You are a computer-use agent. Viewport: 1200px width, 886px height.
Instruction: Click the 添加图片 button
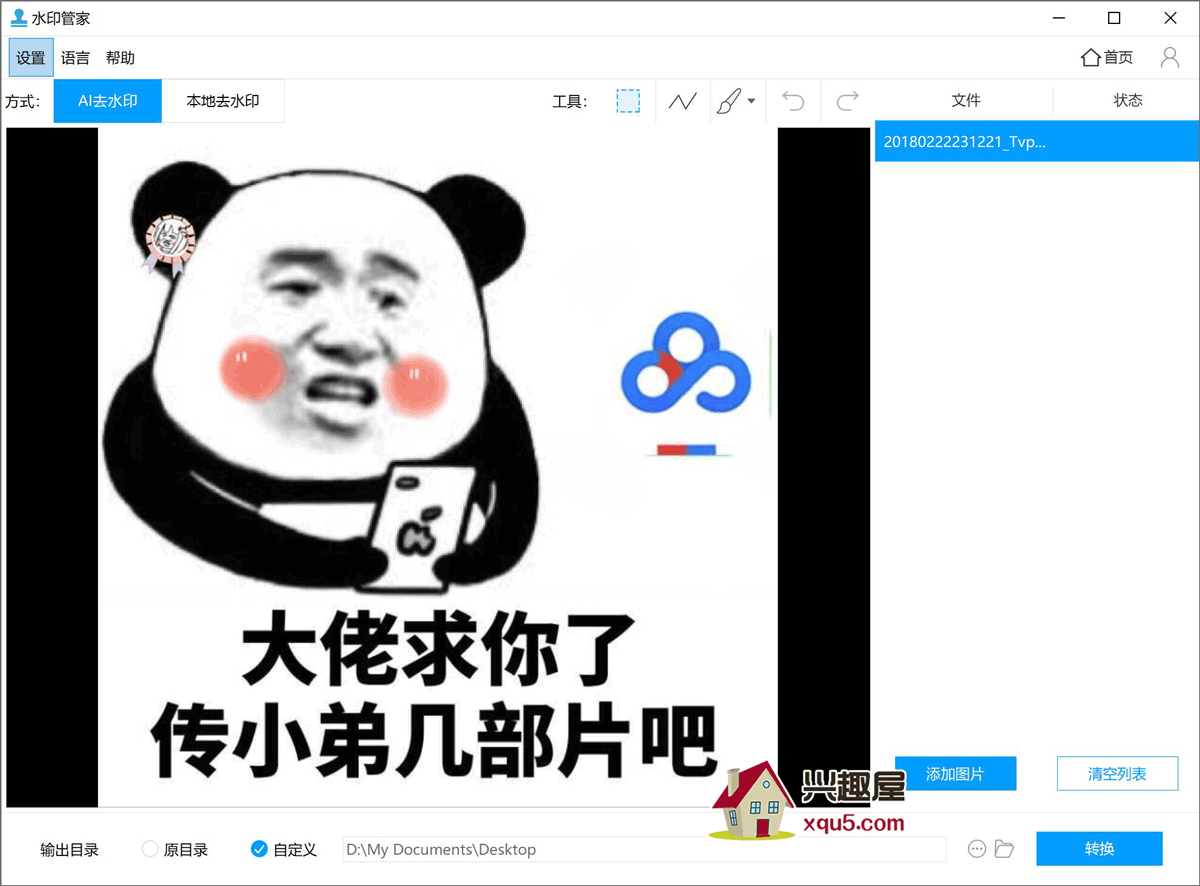955,774
